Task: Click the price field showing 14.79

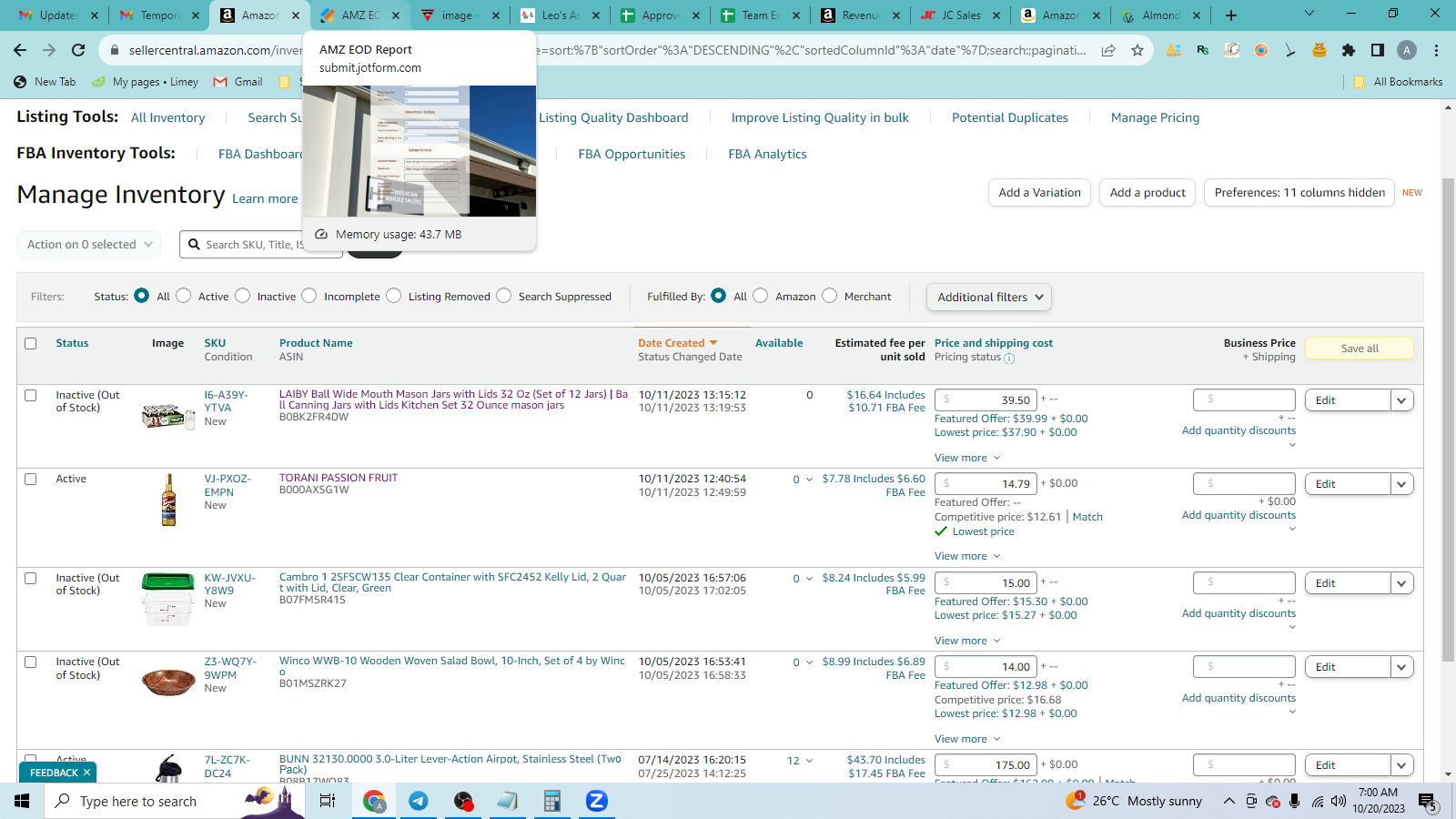Action: tap(986, 484)
